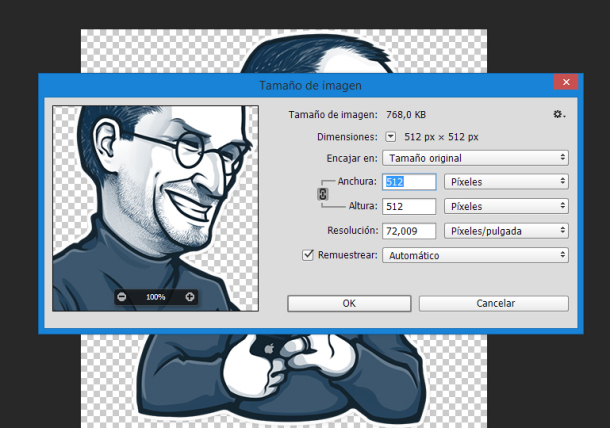Close the Tamaño de imagen dialog
610x428 pixels.
[x=566, y=82]
